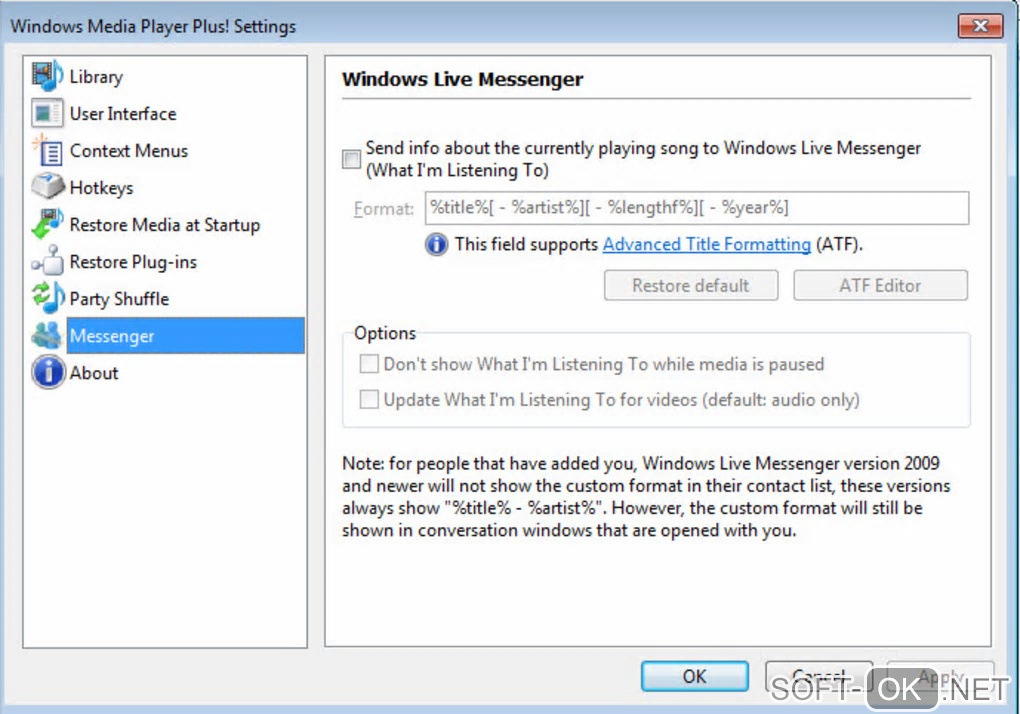Click into the Format text field
The image size is (1020, 714).
point(697,208)
